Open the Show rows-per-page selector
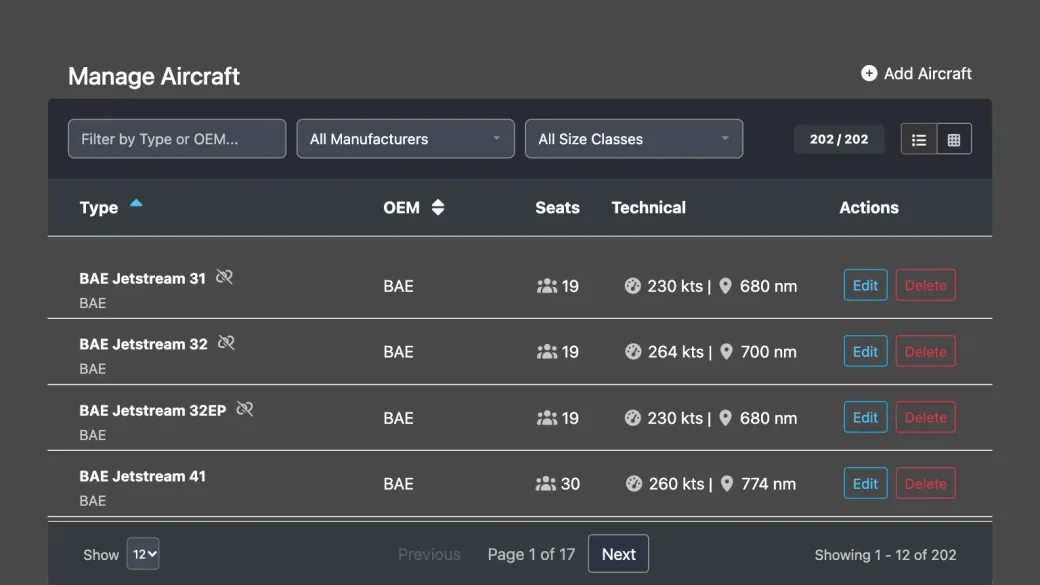Image resolution: width=1040 pixels, height=585 pixels. tap(143, 554)
